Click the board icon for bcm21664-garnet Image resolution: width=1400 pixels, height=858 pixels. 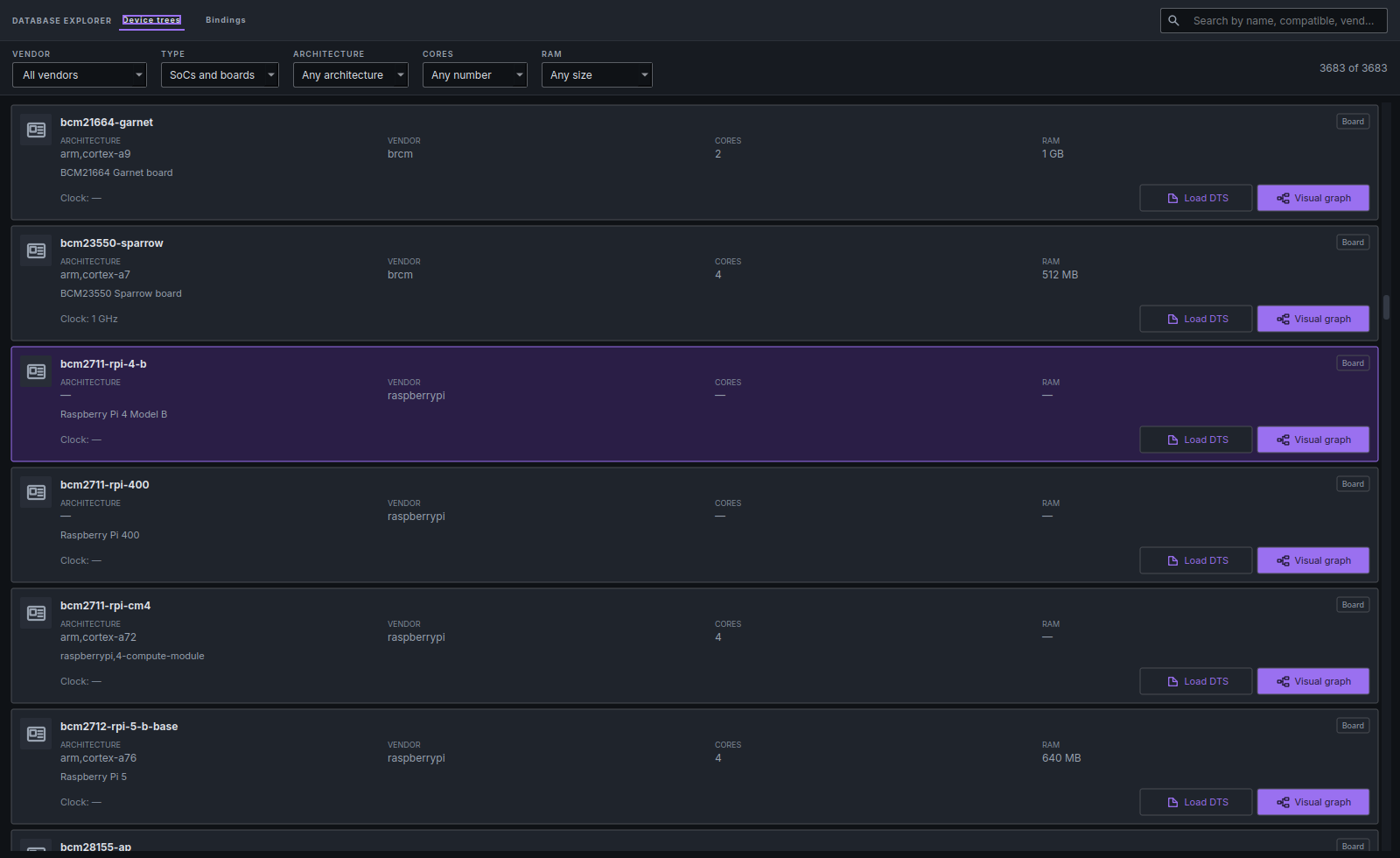(36, 130)
